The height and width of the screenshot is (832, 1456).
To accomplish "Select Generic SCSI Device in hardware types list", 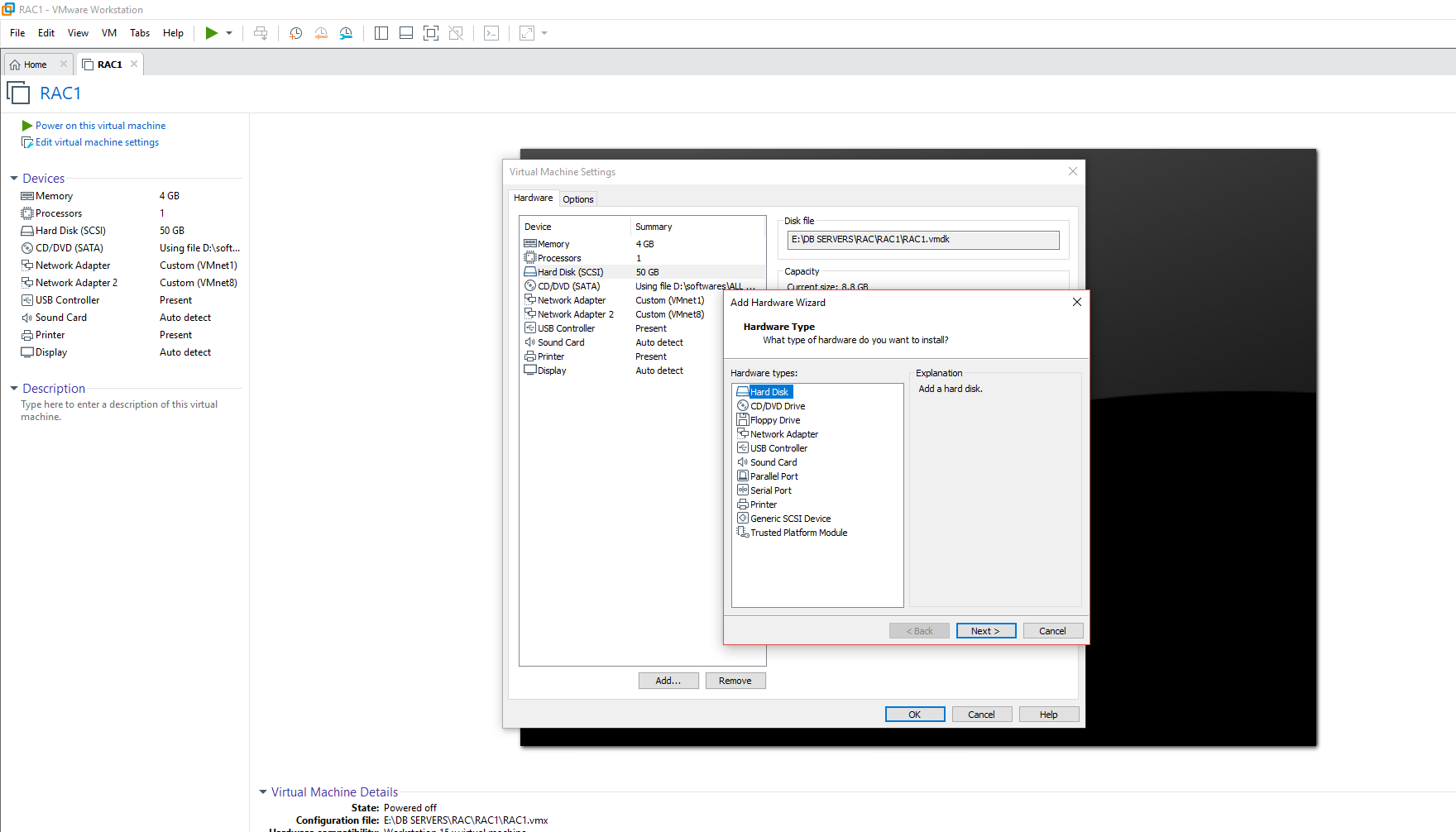I will (790, 519).
